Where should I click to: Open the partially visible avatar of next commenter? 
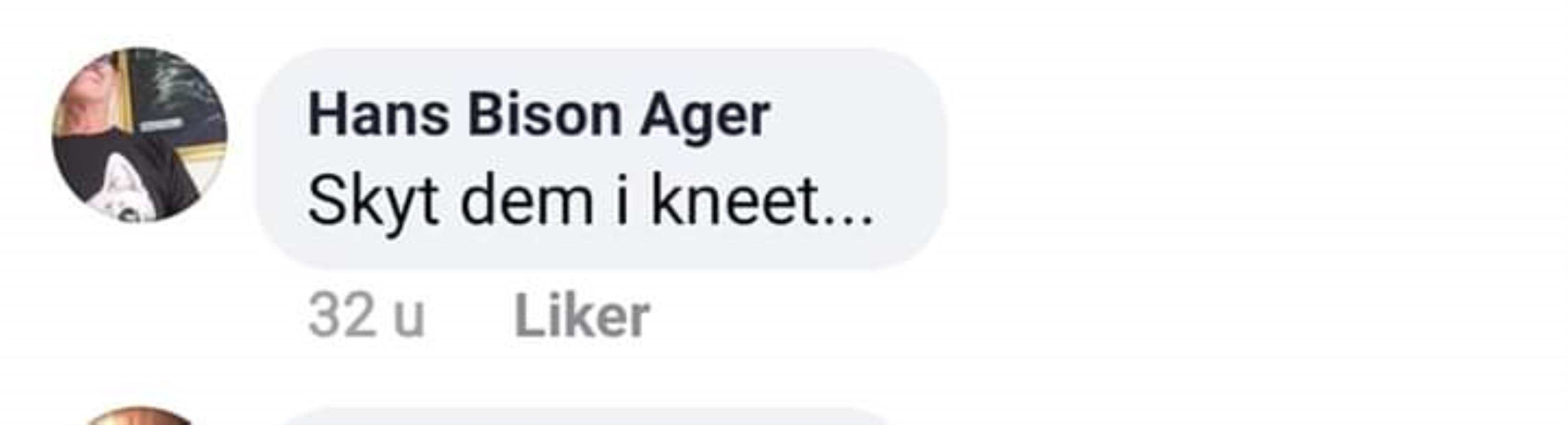pyautogui.click(x=139, y=416)
